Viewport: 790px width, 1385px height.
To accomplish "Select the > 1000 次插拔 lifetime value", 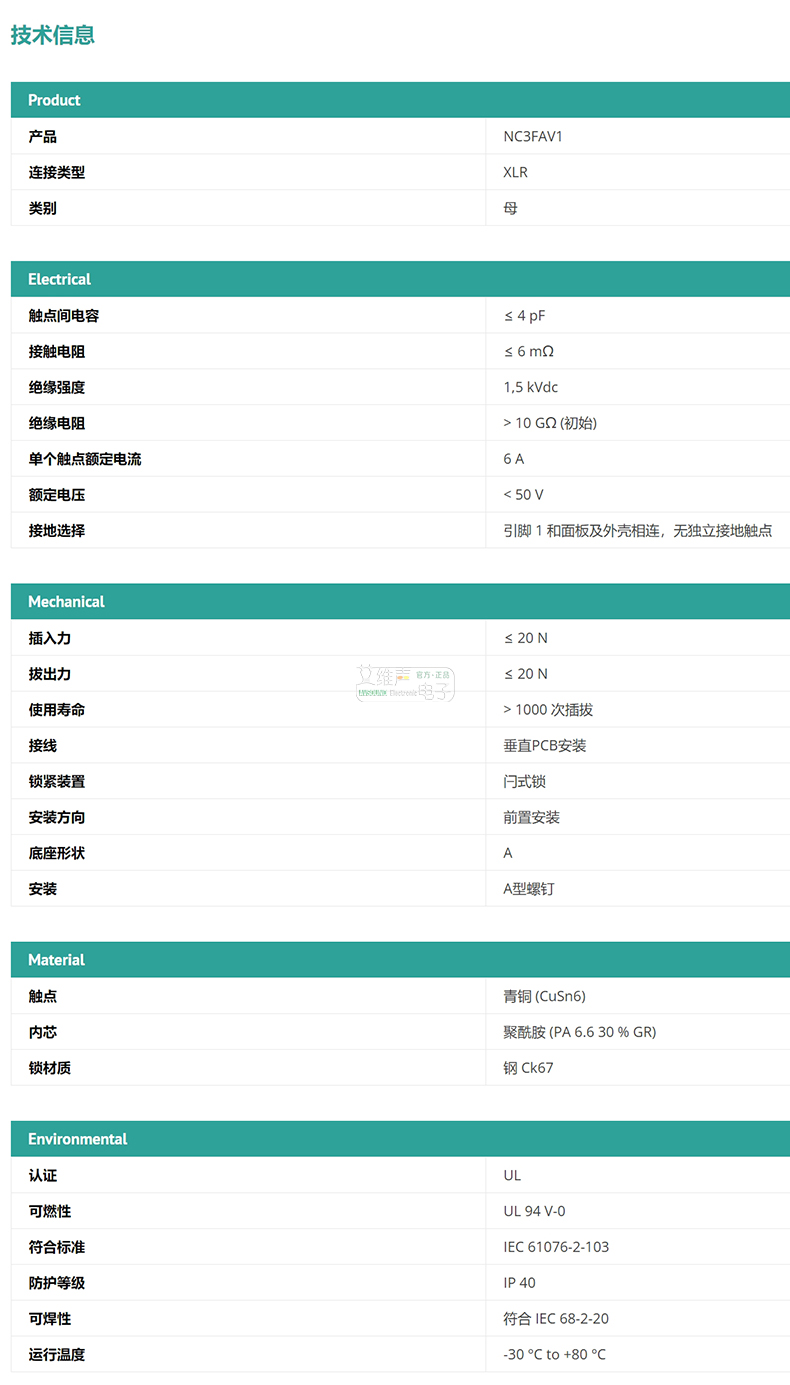I will pos(548,710).
